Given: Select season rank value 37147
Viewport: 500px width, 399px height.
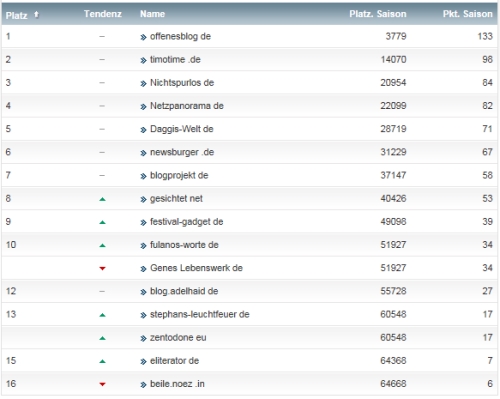Looking at the screenshot, I should pyautogui.click(x=393, y=175).
